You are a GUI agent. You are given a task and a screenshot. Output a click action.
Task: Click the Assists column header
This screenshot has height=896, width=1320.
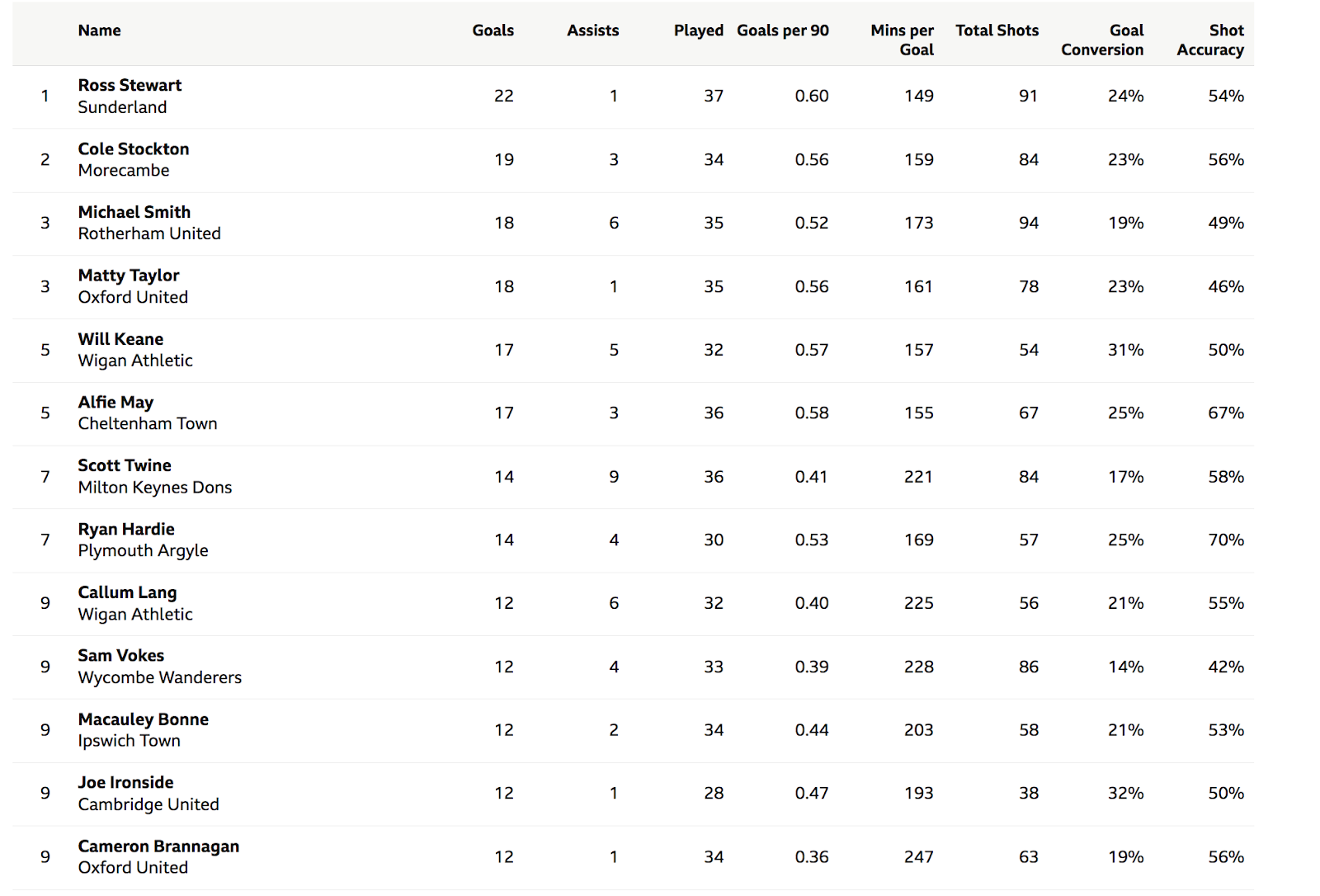[592, 31]
